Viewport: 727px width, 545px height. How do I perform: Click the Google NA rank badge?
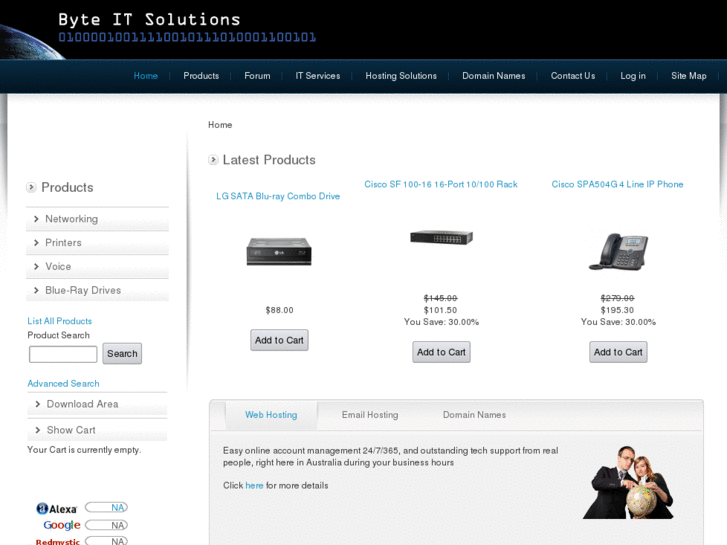(x=106, y=525)
